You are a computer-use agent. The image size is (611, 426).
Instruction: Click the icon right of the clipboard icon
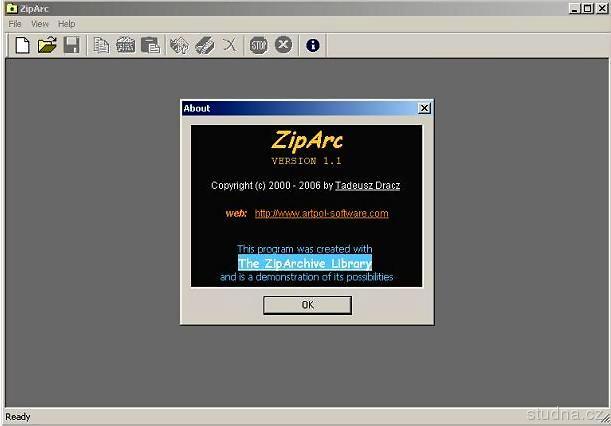tap(179, 45)
